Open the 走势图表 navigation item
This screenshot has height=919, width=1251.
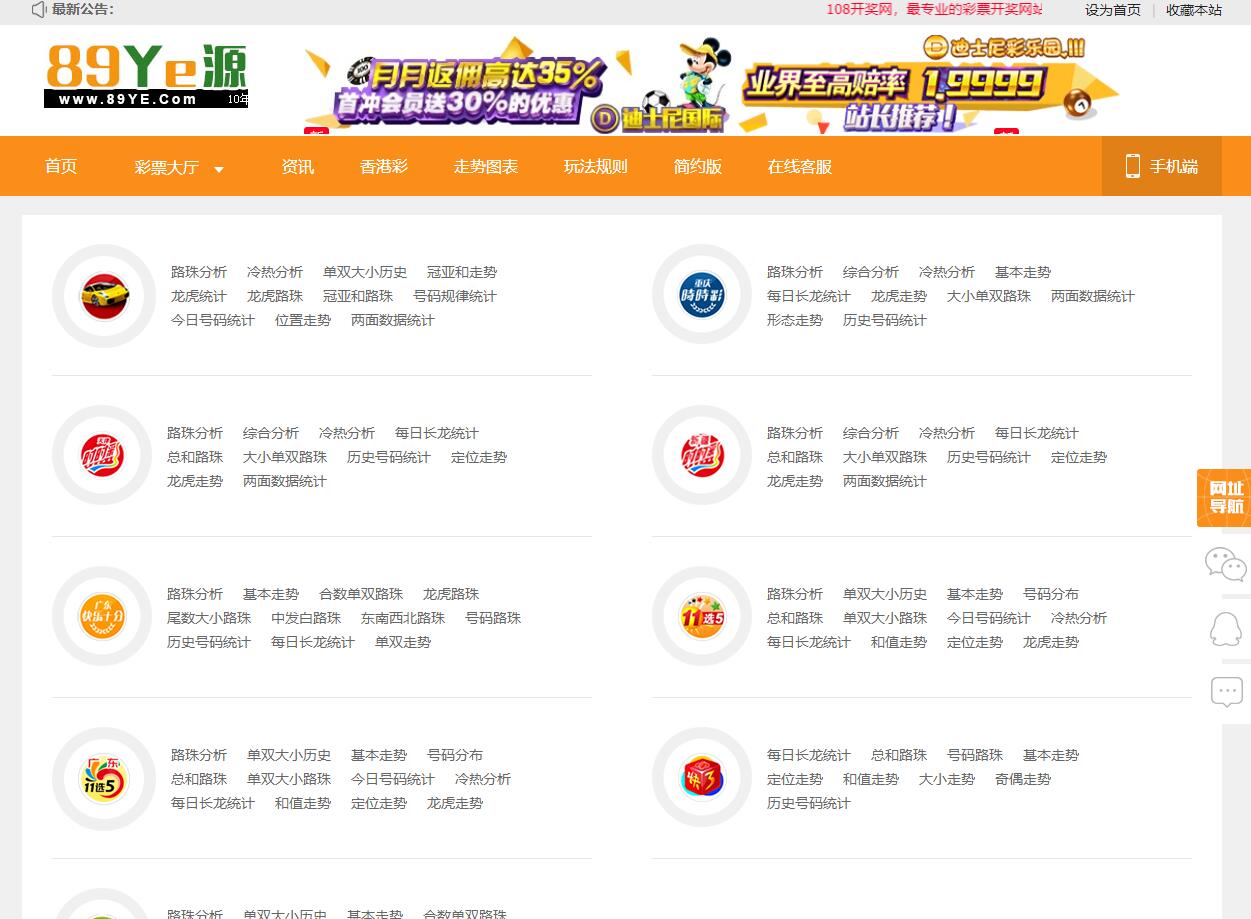pyautogui.click(x=486, y=166)
